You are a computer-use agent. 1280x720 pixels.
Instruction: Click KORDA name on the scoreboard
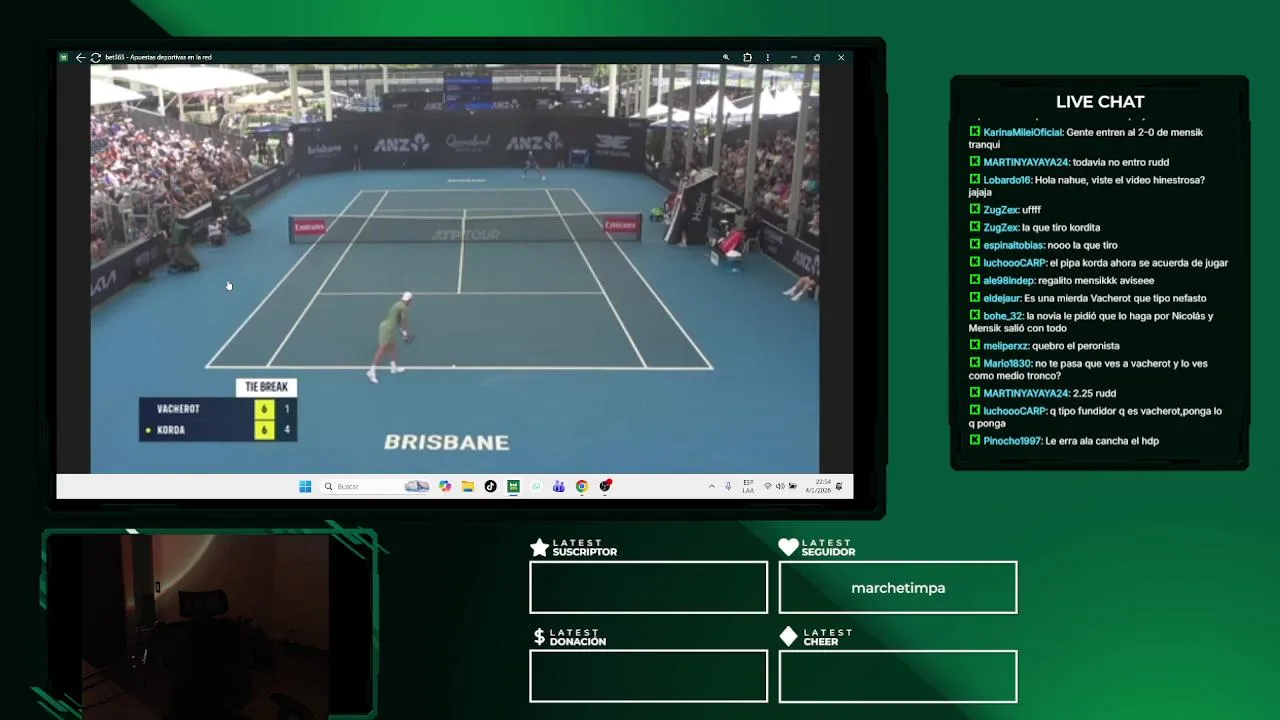(171, 430)
